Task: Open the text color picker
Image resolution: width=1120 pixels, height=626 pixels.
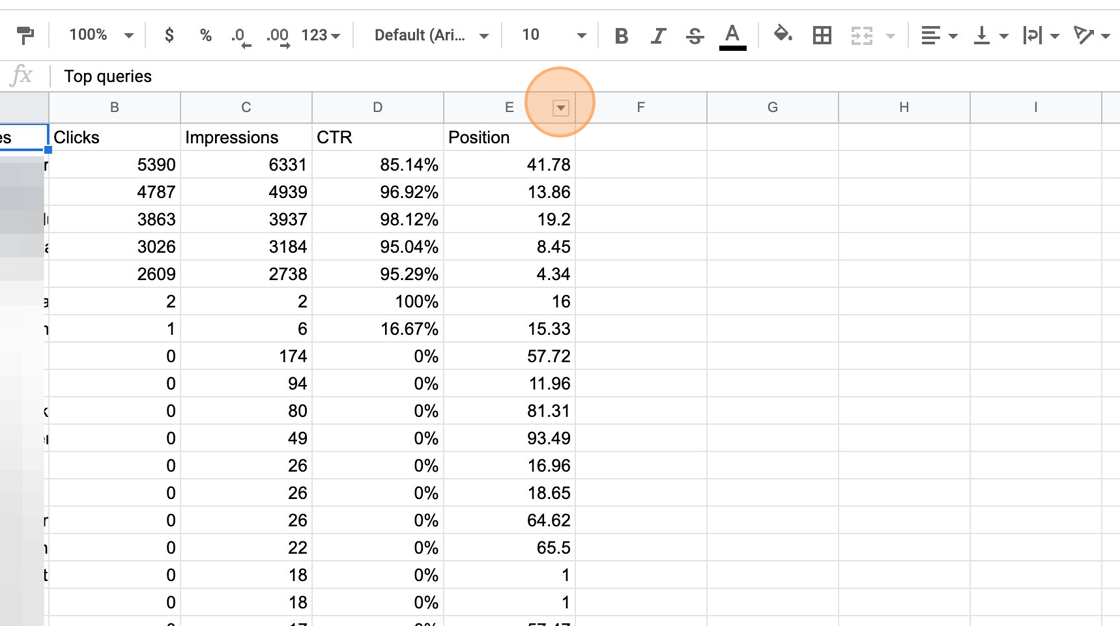Action: [732, 36]
